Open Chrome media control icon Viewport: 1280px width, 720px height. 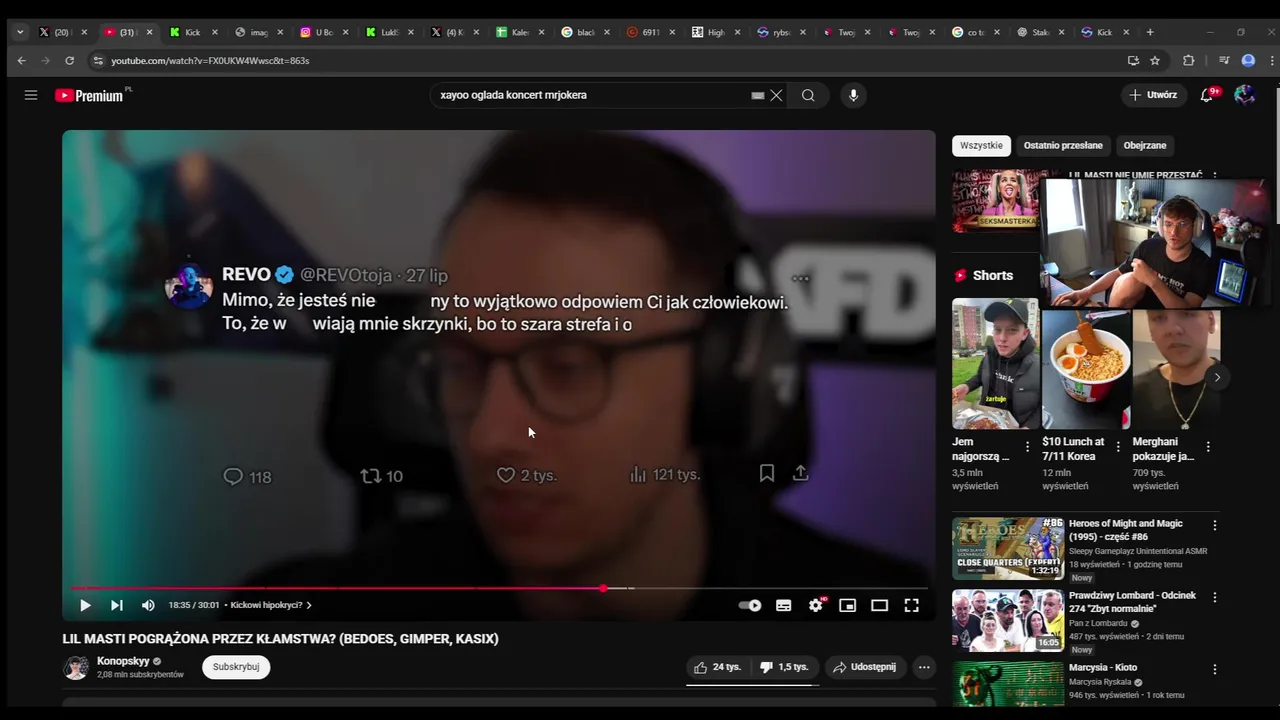(x=1224, y=60)
